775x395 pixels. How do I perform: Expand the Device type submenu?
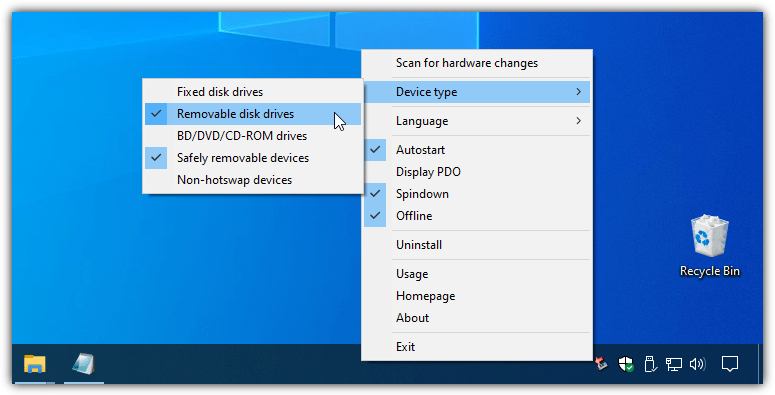point(477,92)
